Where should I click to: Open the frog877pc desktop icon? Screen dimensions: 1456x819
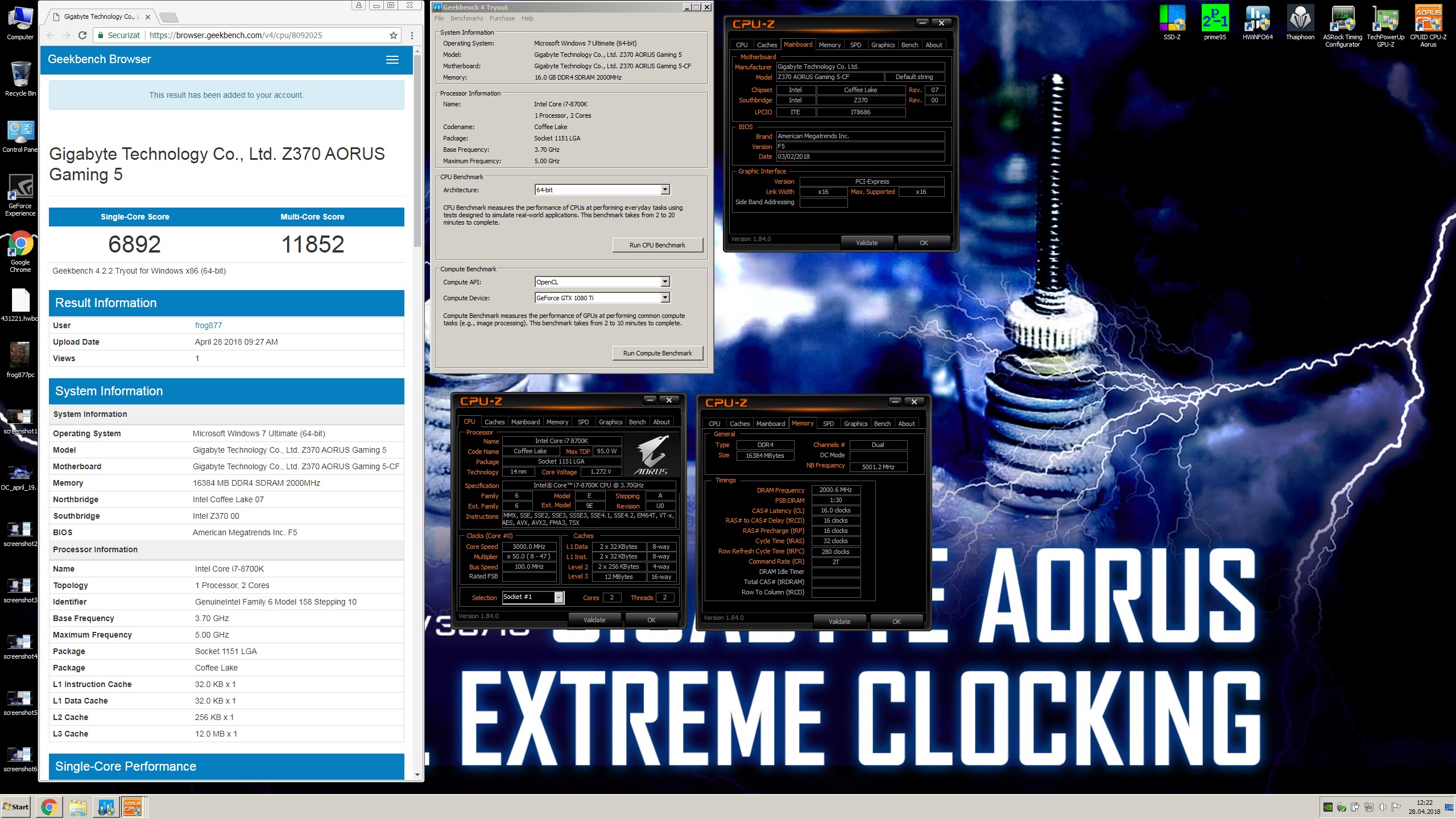20,360
